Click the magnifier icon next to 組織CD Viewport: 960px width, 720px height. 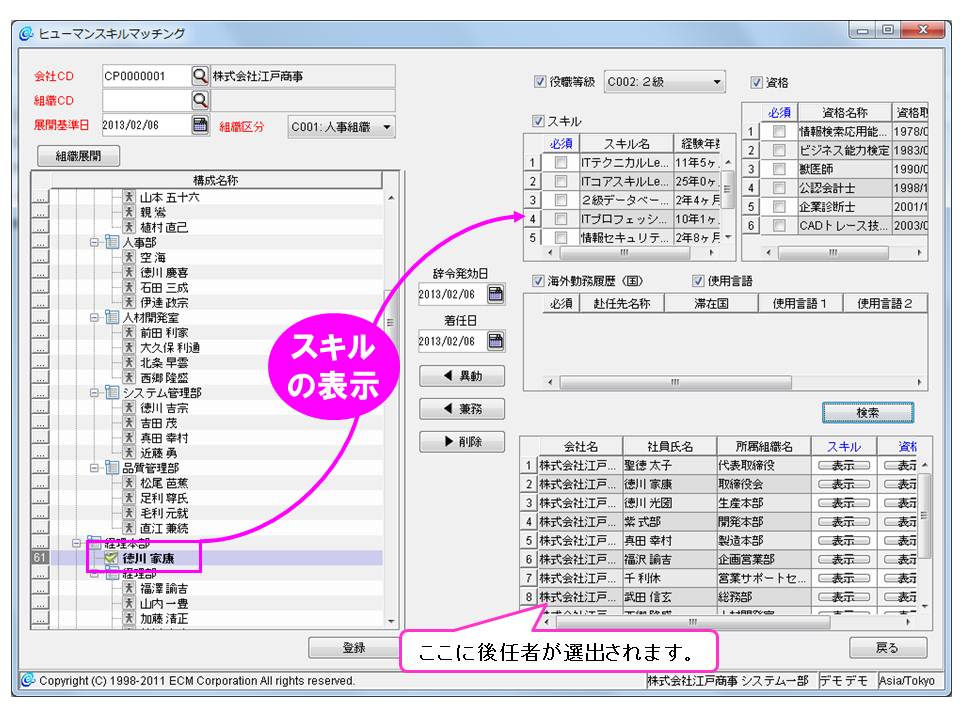pyautogui.click(x=200, y=100)
